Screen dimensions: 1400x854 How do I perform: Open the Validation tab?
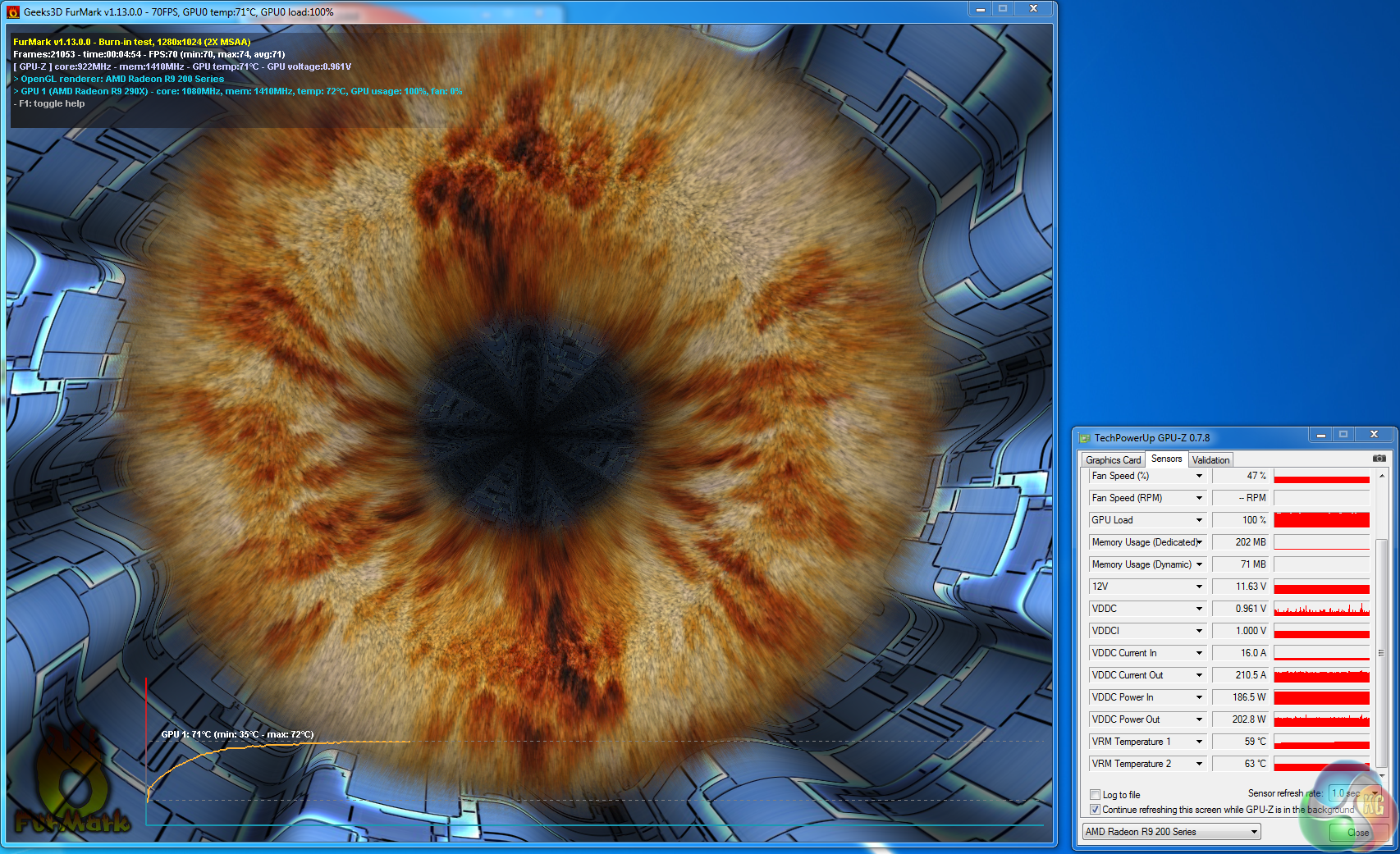tap(1210, 460)
